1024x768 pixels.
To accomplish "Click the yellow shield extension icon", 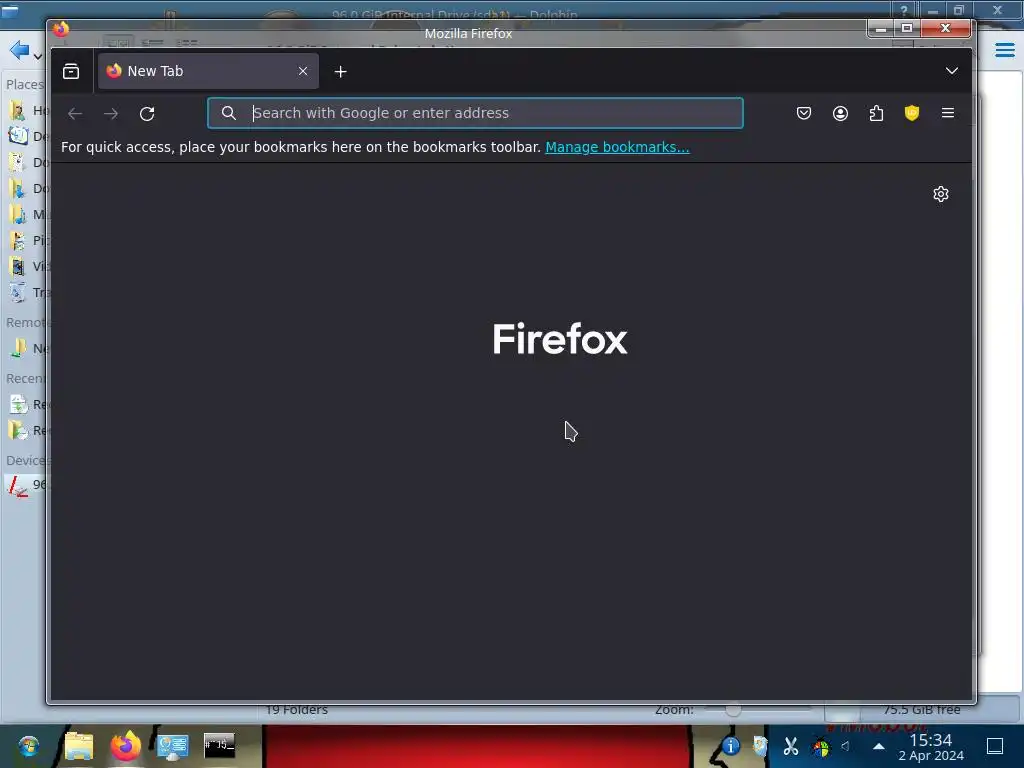I will (x=912, y=113).
